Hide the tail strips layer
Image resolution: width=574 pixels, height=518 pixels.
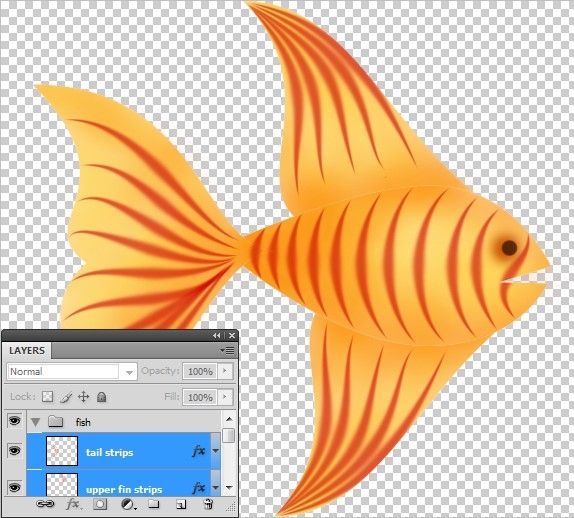point(15,450)
